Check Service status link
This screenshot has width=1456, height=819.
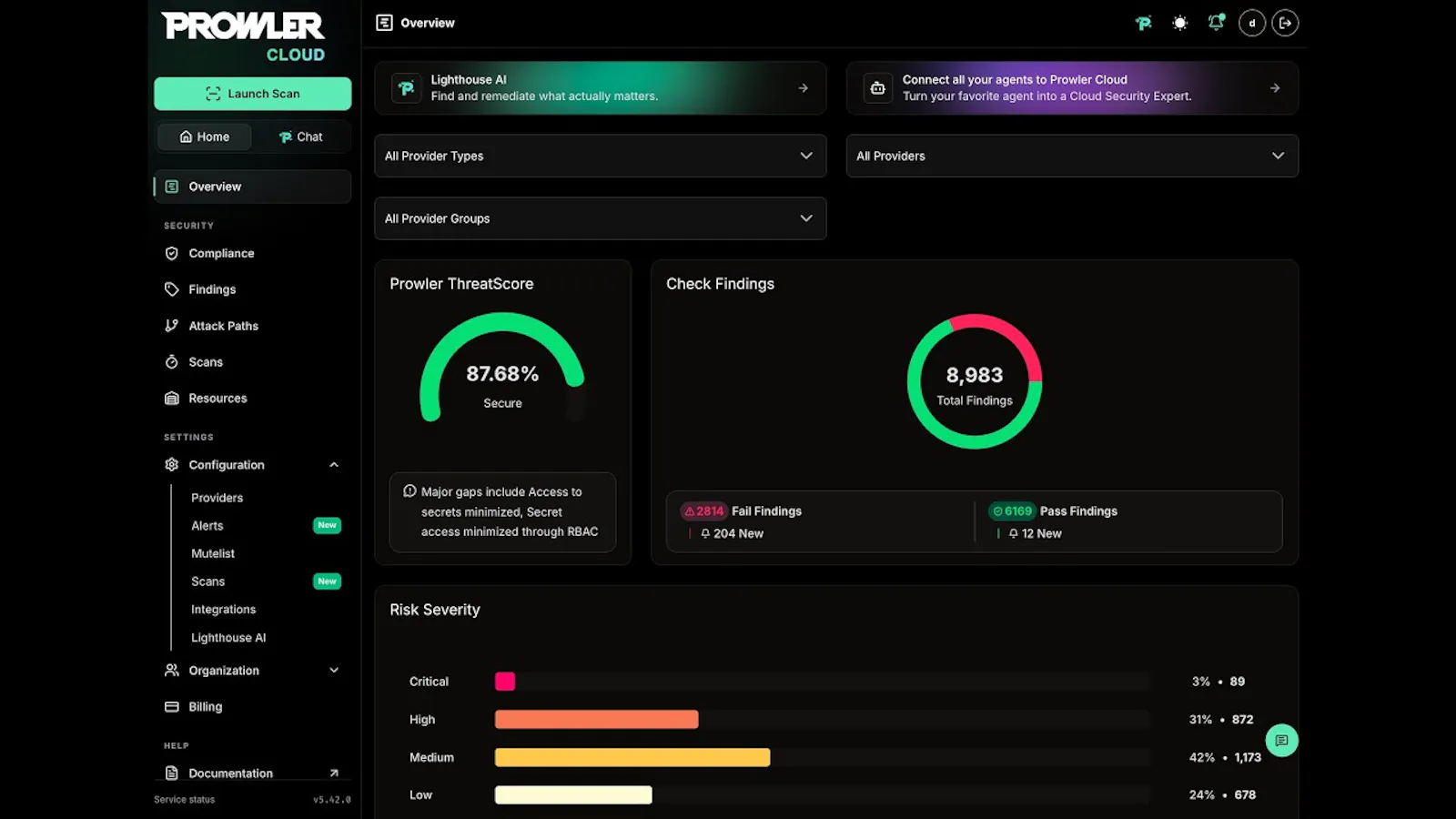click(184, 800)
